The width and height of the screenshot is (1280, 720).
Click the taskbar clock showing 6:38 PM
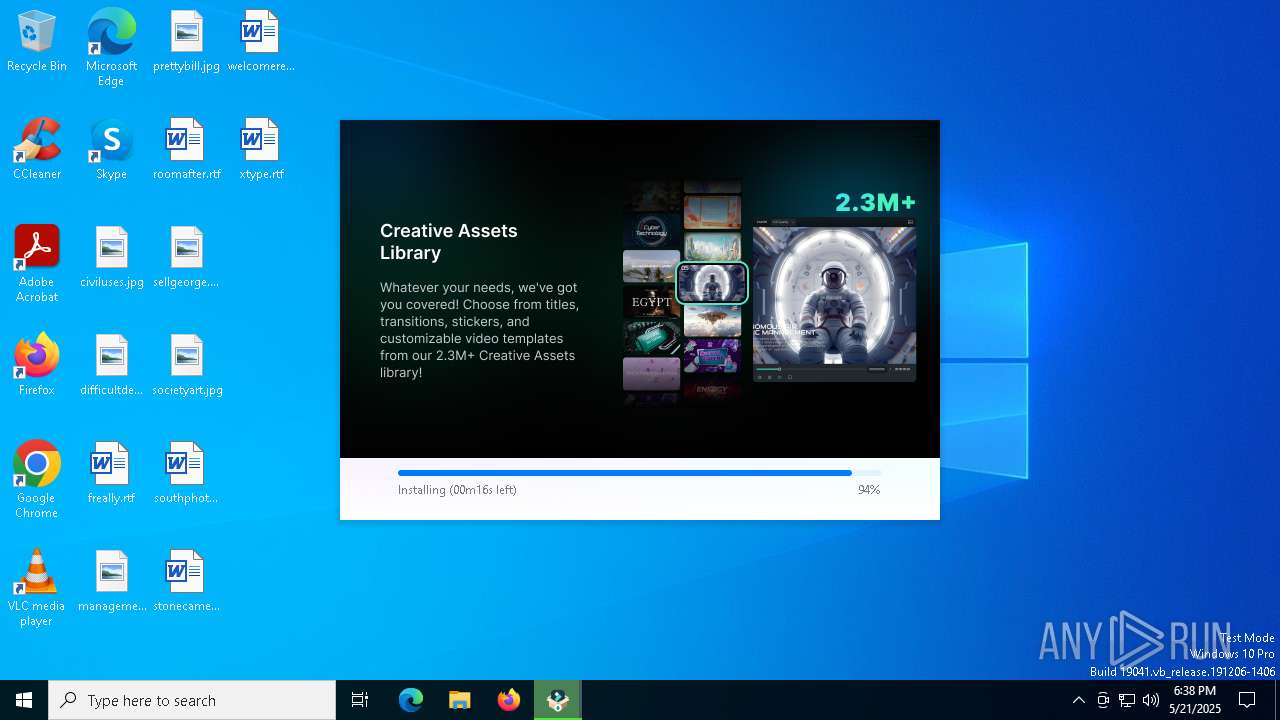1195,700
